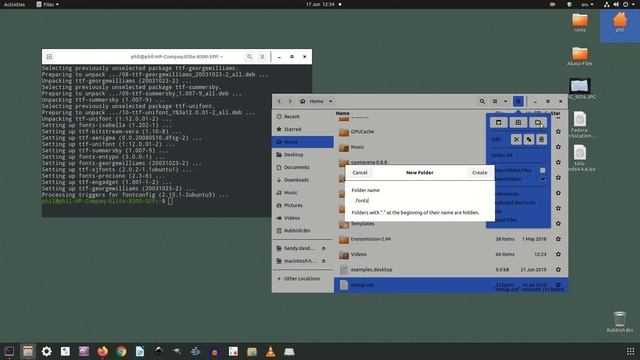Click the Name column header in Files
The height and width of the screenshot is (360, 640).
[x=342, y=113]
